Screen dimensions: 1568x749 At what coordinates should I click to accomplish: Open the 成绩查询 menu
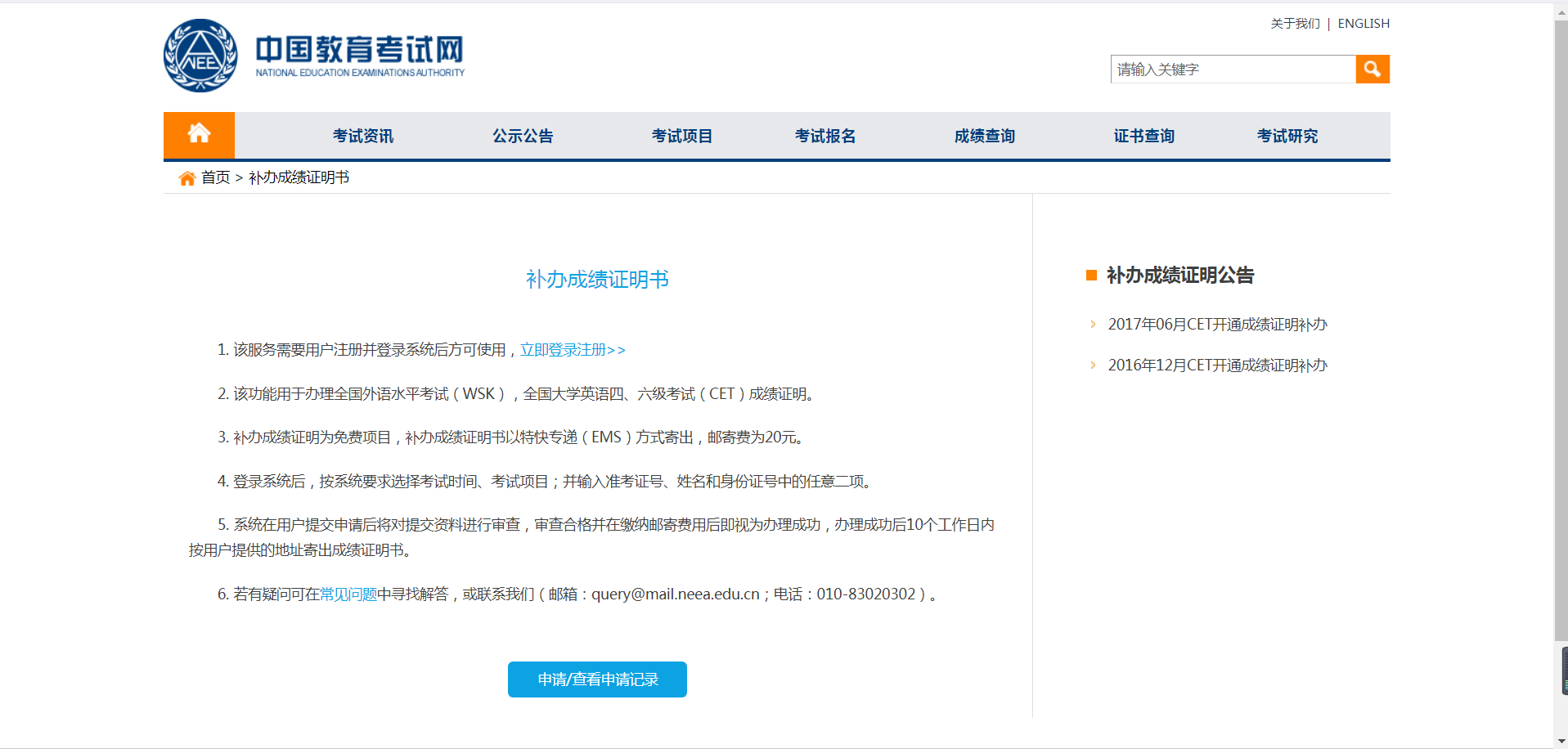click(984, 136)
